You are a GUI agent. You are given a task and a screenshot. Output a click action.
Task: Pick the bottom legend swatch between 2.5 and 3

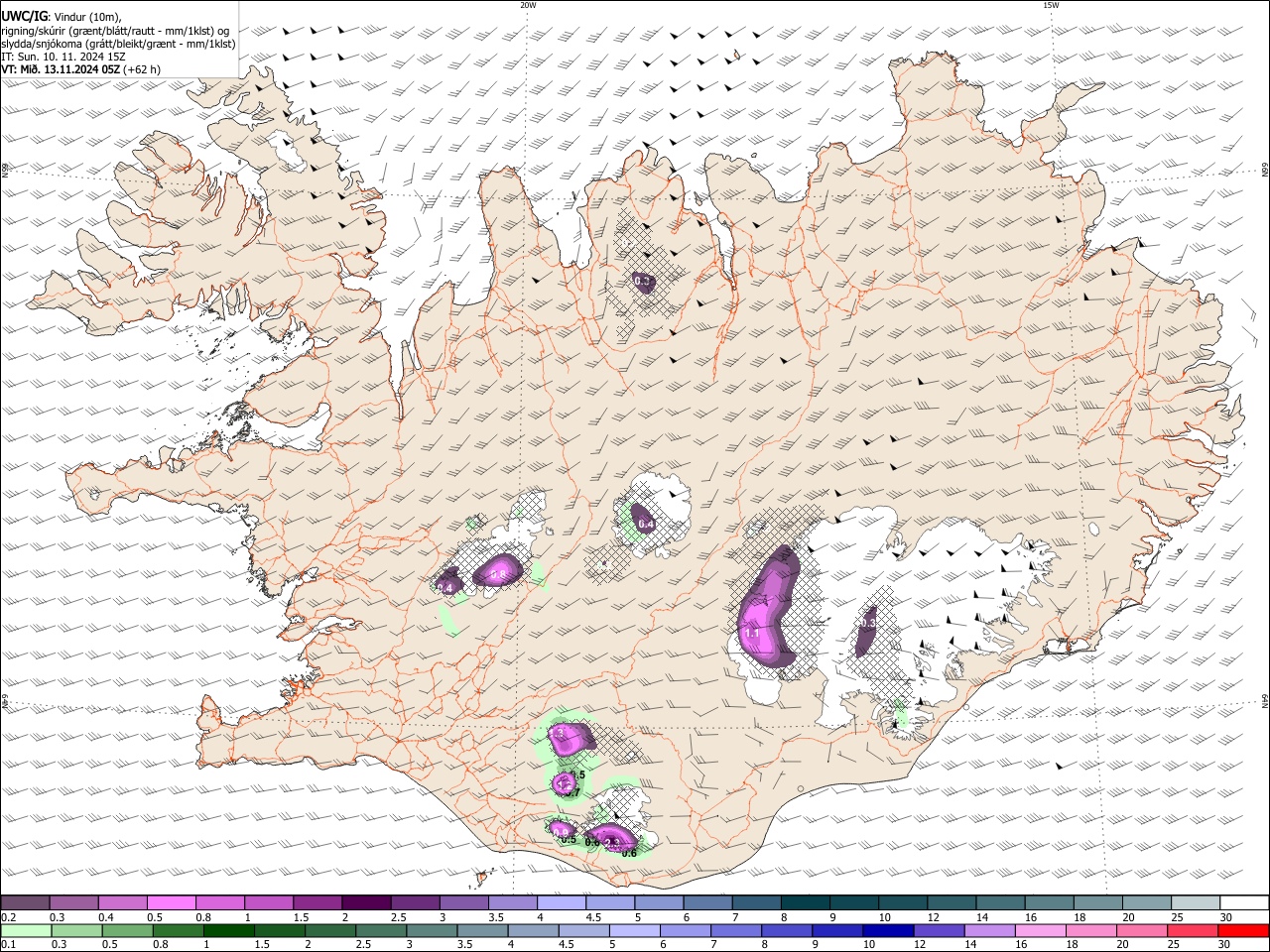click(382, 931)
